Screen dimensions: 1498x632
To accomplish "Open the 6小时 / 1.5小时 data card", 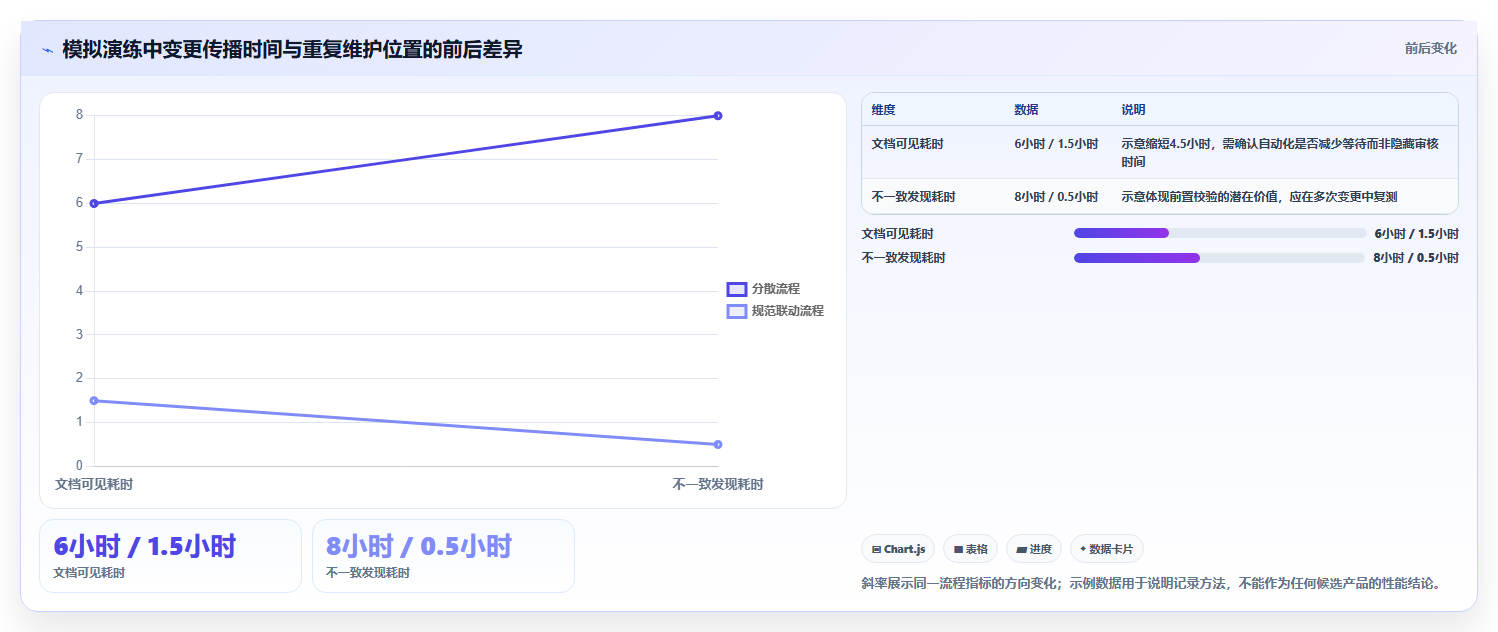I will (x=170, y=556).
